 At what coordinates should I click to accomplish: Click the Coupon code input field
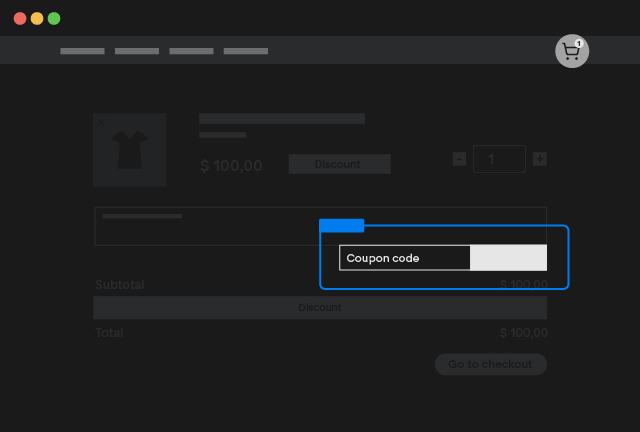[404, 258]
